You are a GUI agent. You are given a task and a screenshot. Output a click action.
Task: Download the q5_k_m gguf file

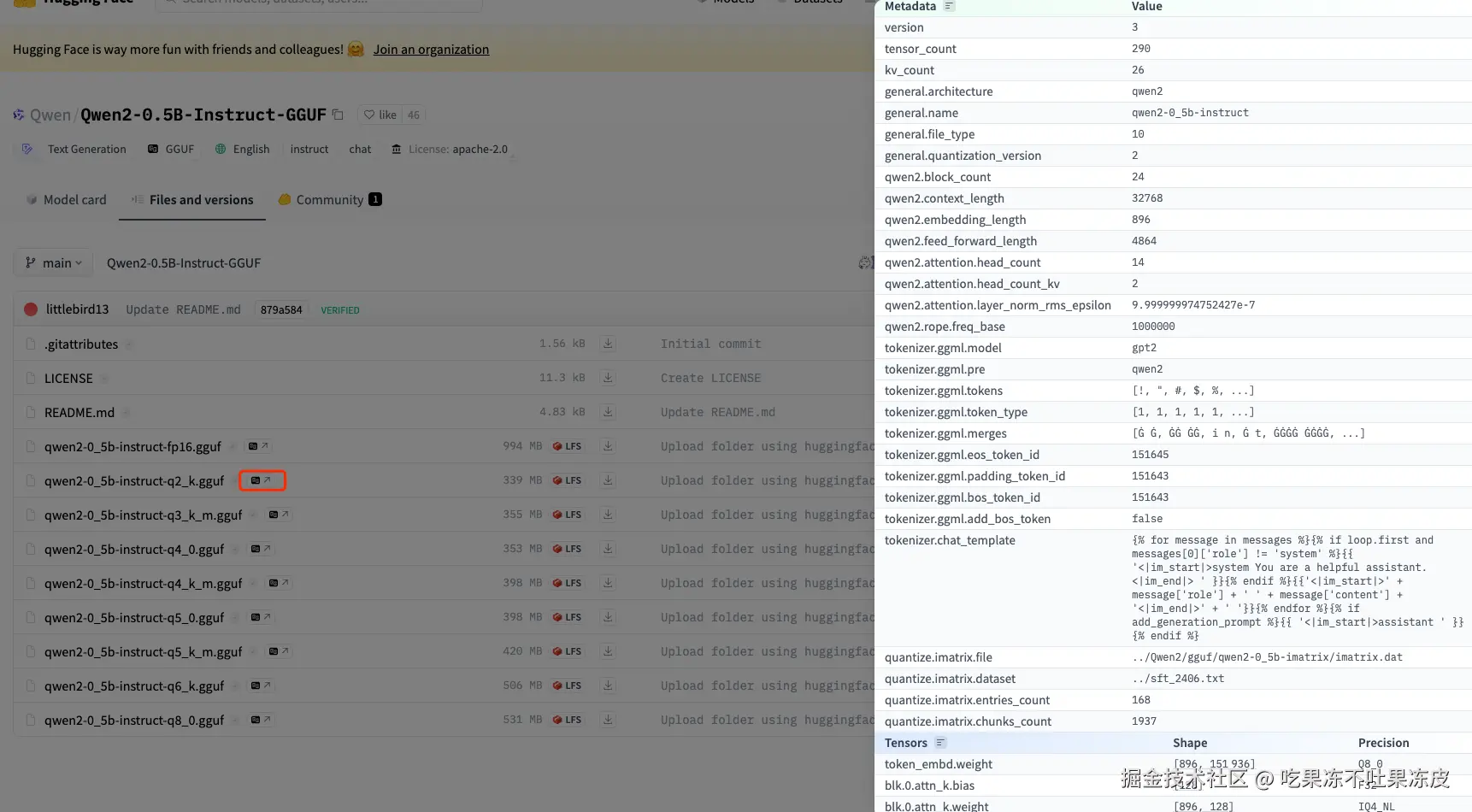click(x=608, y=651)
